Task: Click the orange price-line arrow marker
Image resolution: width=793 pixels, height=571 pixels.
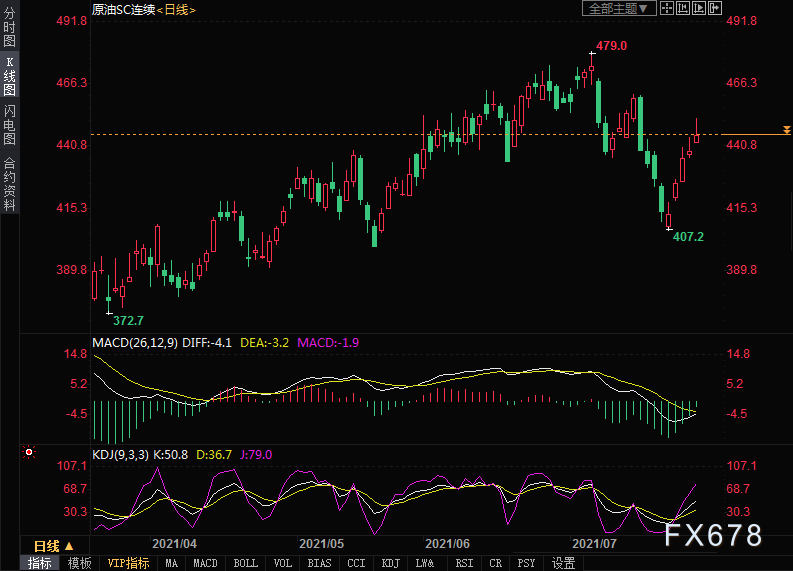Action: tap(786, 130)
